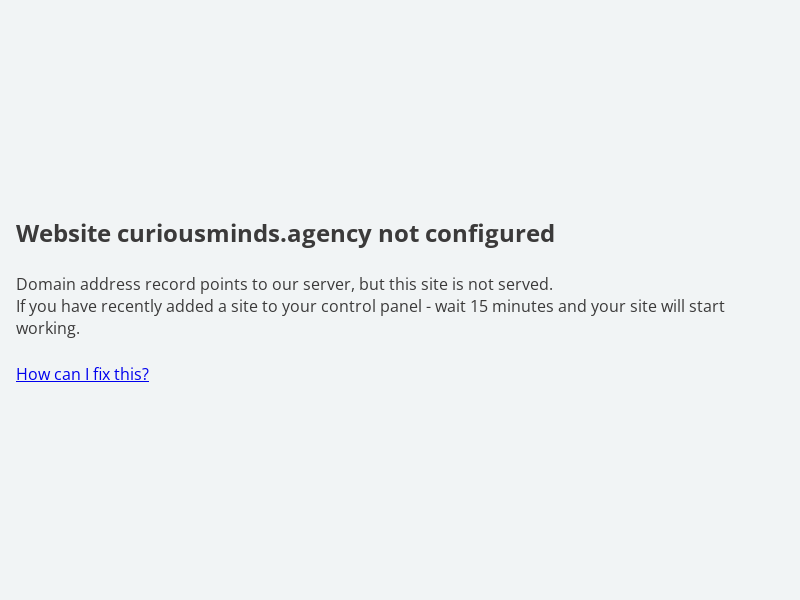Image resolution: width=800 pixels, height=600 pixels.
Task: Click the "Website" word in the heading
Action: point(63,233)
